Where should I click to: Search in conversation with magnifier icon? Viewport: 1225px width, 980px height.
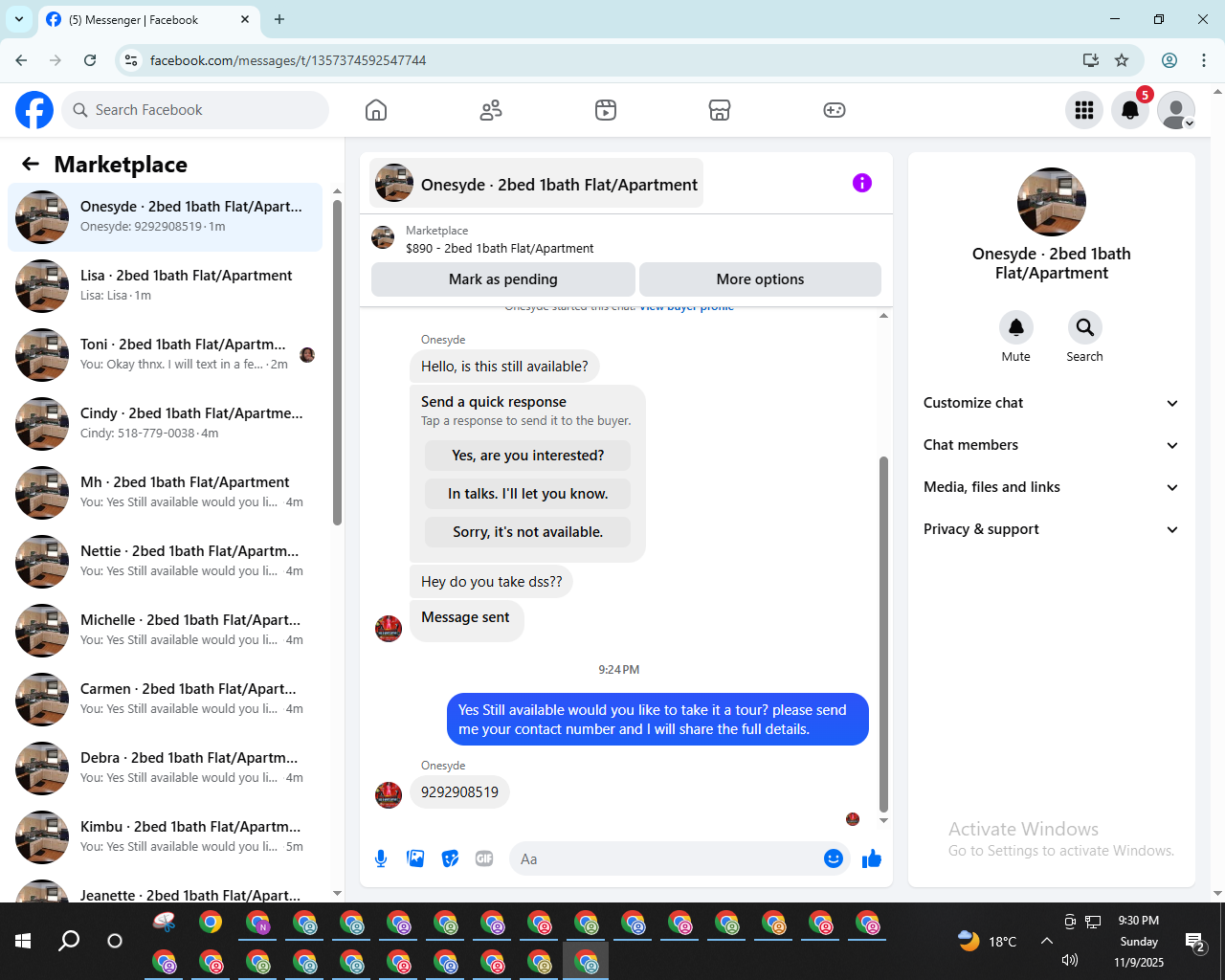click(x=1084, y=327)
